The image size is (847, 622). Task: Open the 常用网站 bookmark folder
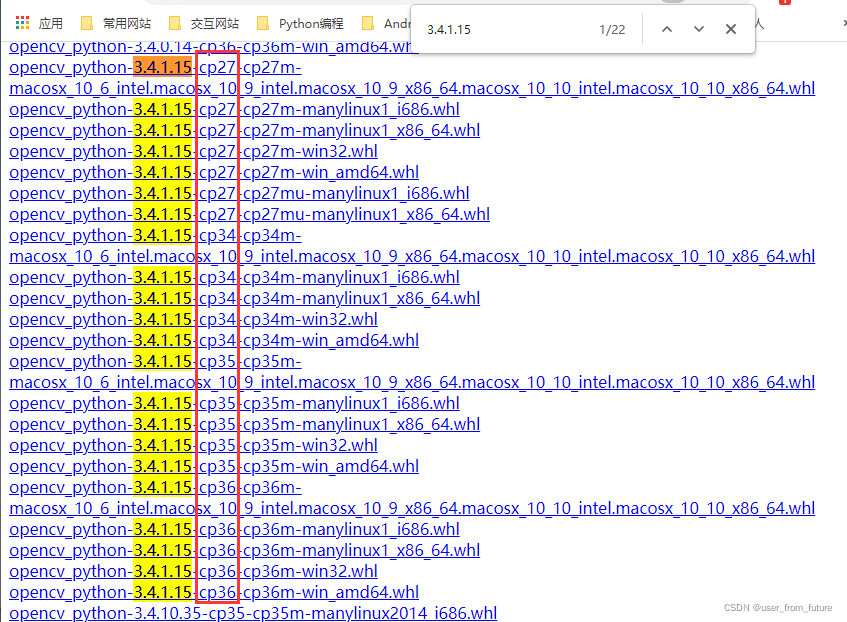click(116, 23)
